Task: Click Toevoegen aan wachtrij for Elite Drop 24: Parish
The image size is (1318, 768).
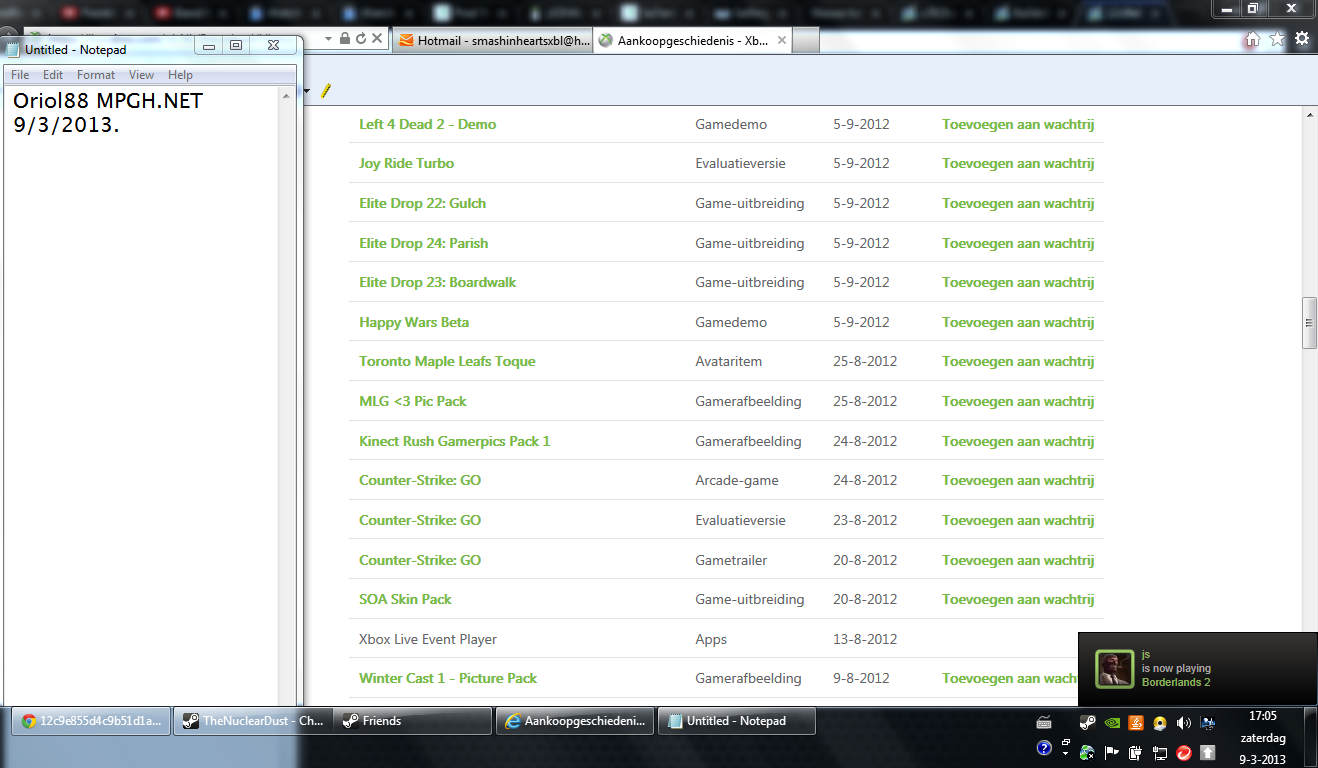Action: pyautogui.click(x=1018, y=243)
